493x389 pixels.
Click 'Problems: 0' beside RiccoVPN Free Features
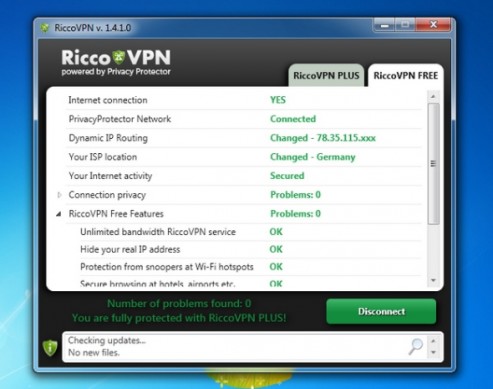295,214
